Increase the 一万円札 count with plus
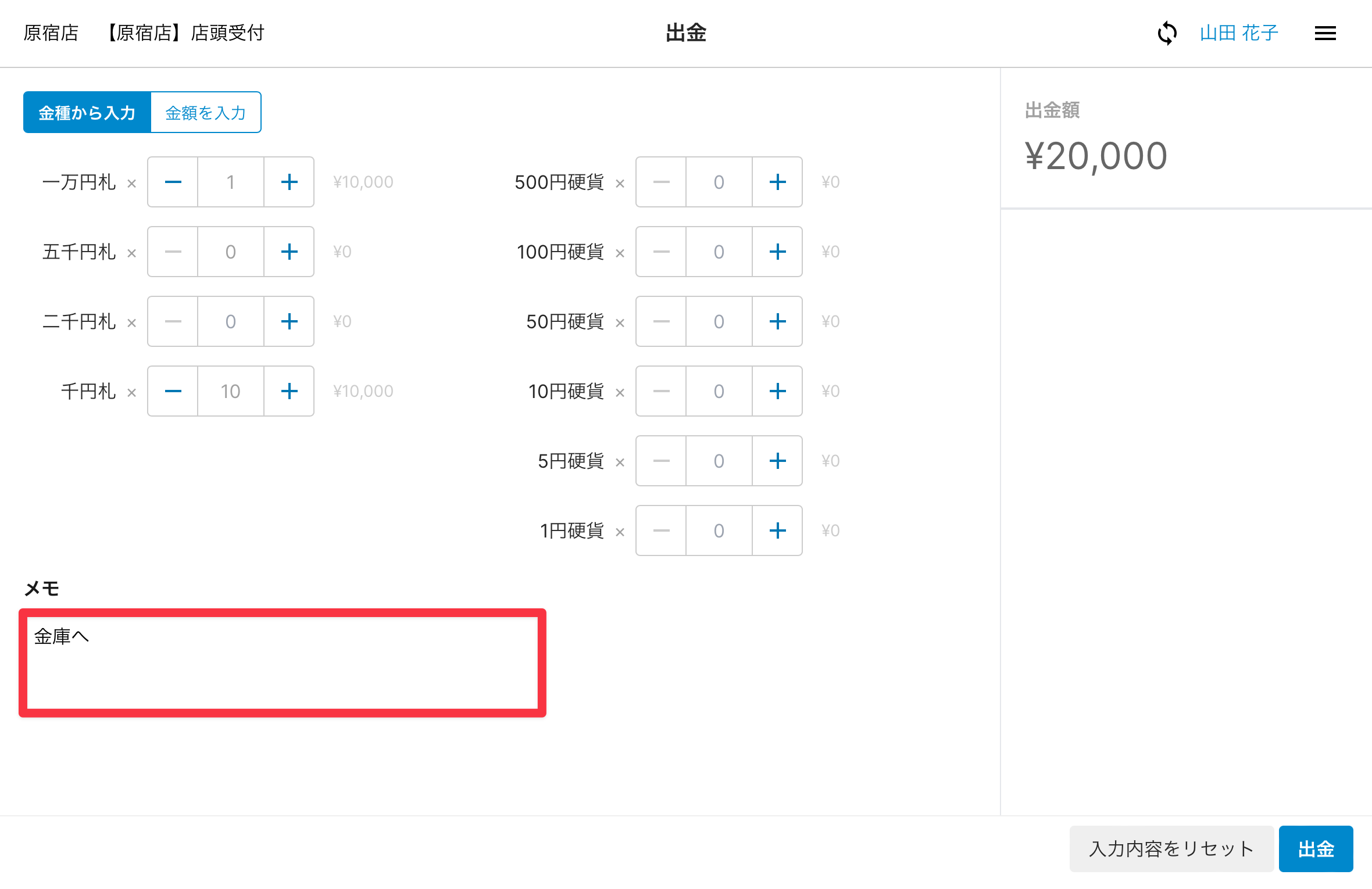The width and height of the screenshot is (1372, 889). [x=289, y=182]
